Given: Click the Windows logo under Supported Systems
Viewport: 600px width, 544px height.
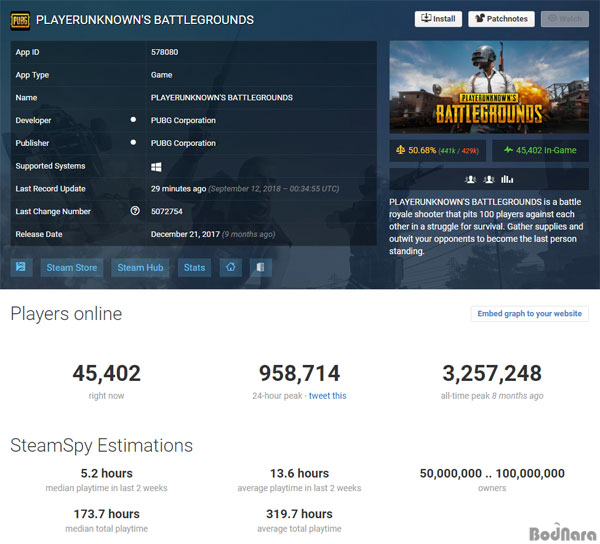Looking at the screenshot, I should click(x=156, y=167).
